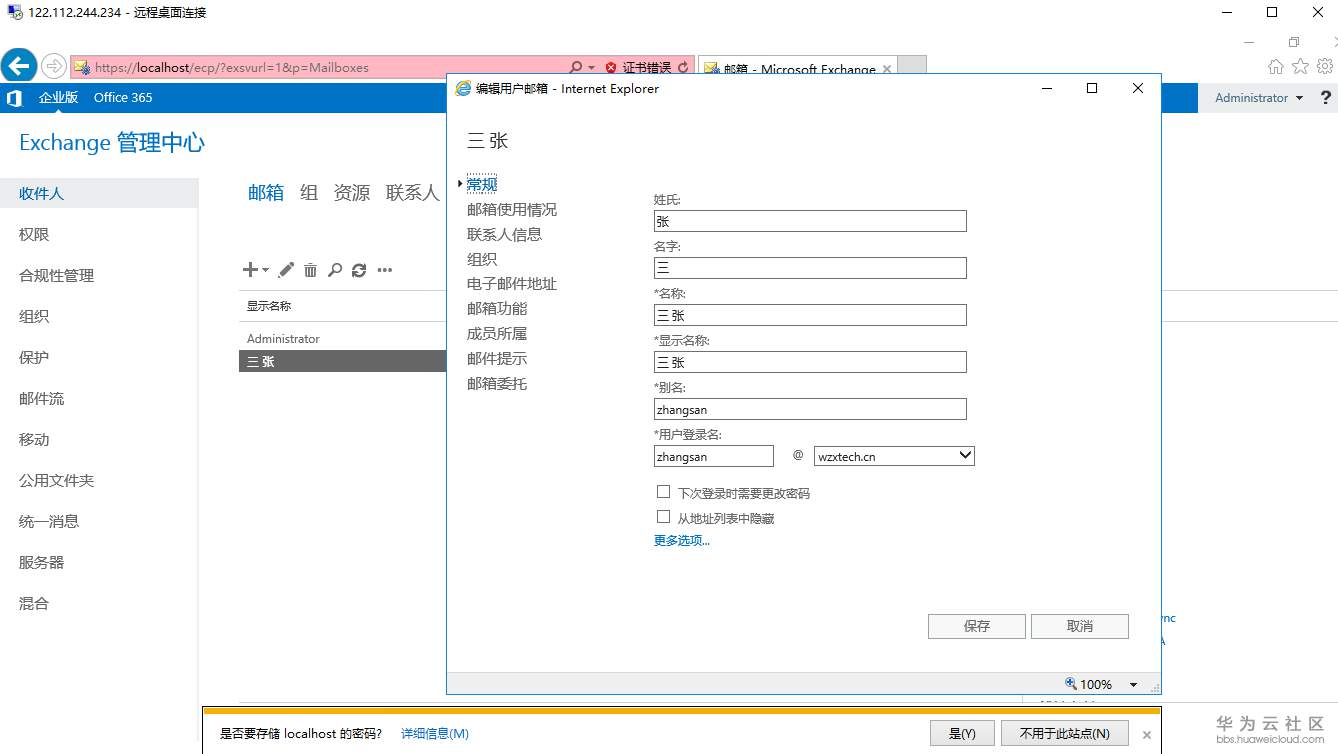
Task: Open the address bar autocomplete dropdown arrow
Action: coord(591,67)
